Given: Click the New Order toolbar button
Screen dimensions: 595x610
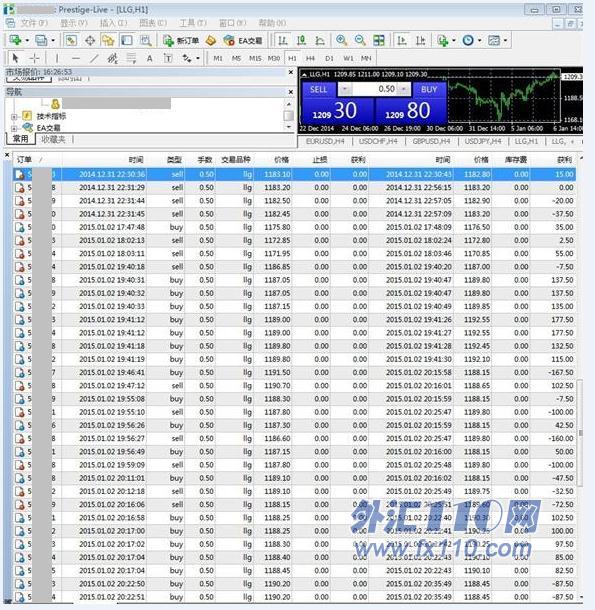Looking at the screenshot, I should click(x=181, y=40).
